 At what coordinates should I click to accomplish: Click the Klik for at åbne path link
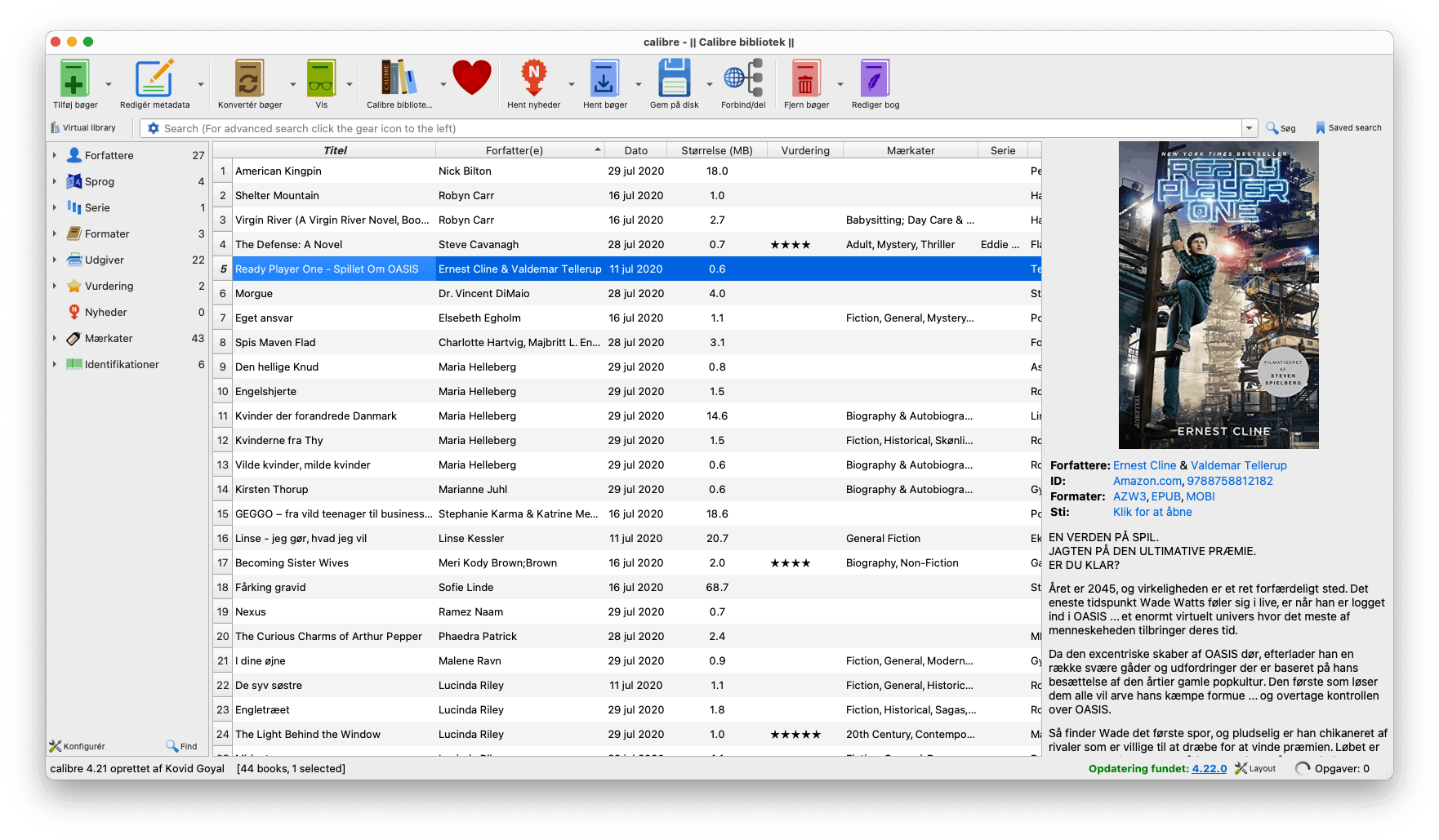[1152, 512]
